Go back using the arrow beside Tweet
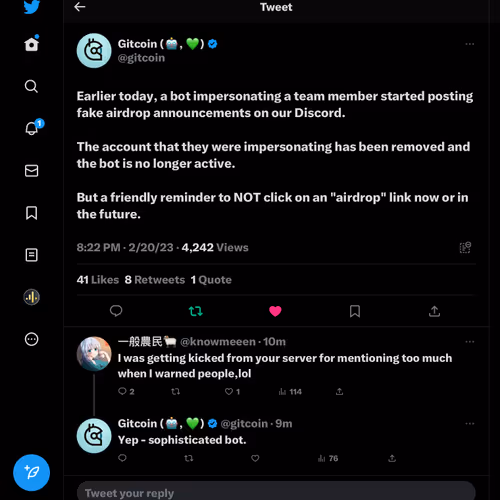This screenshot has width=500, height=500. point(80,7)
